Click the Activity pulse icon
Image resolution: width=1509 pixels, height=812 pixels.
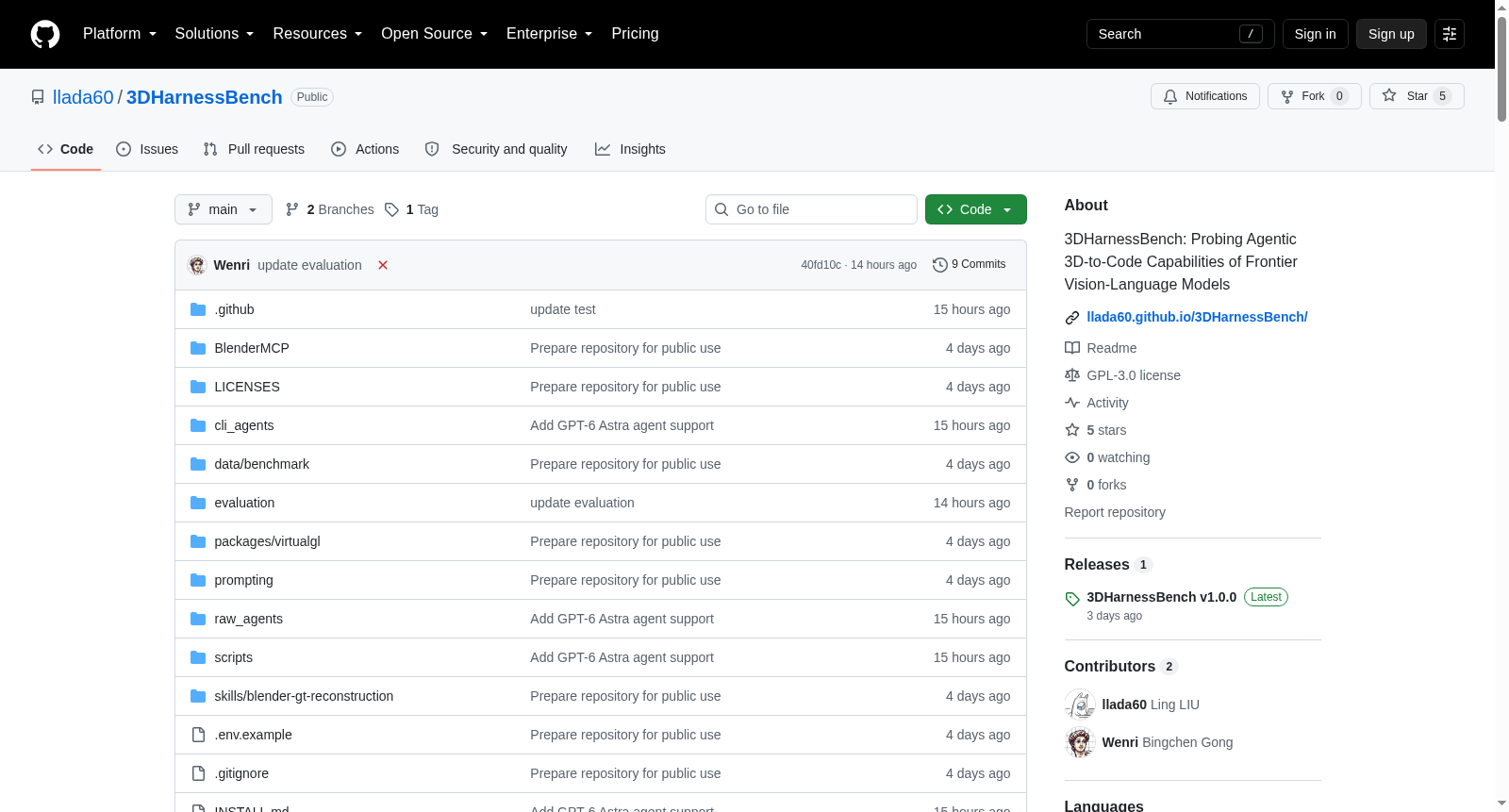(x=1072, y=403)
